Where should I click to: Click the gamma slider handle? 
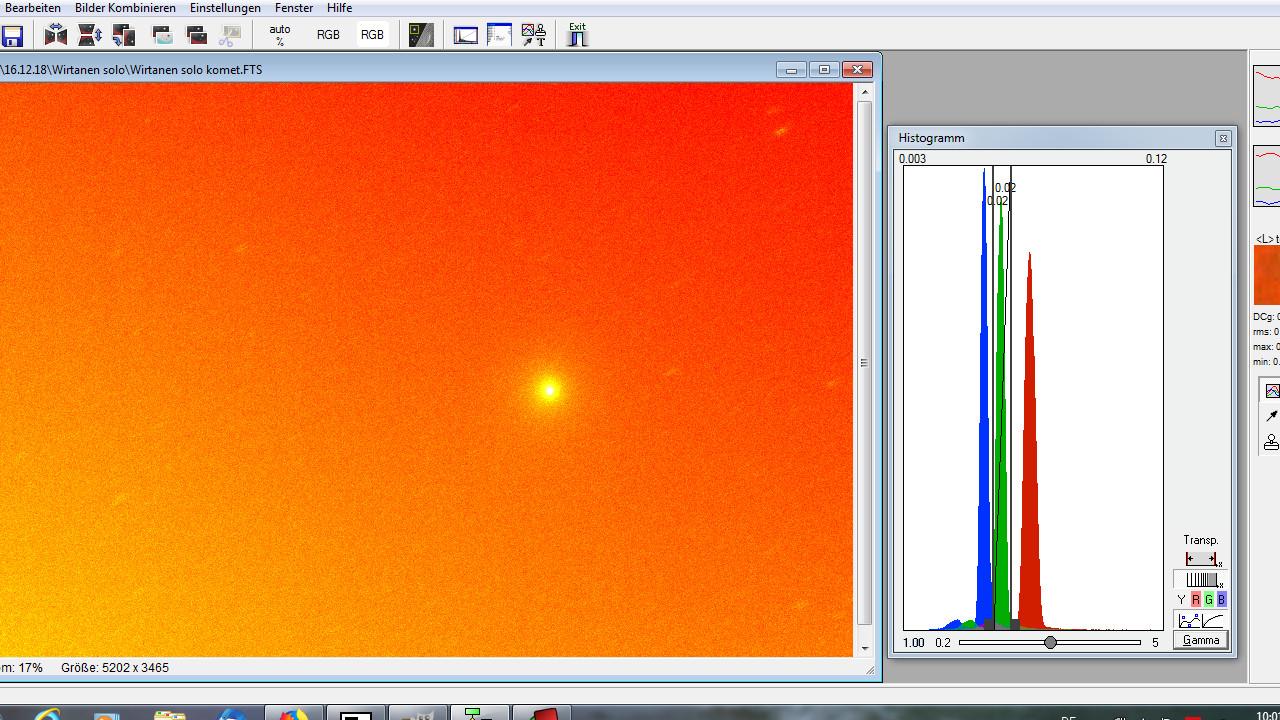(1050, 642)
